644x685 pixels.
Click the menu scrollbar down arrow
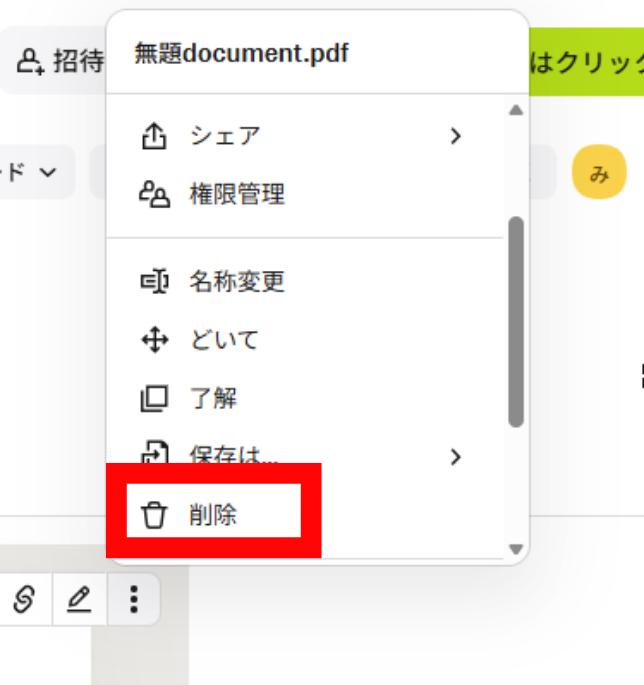pos(516,549)
